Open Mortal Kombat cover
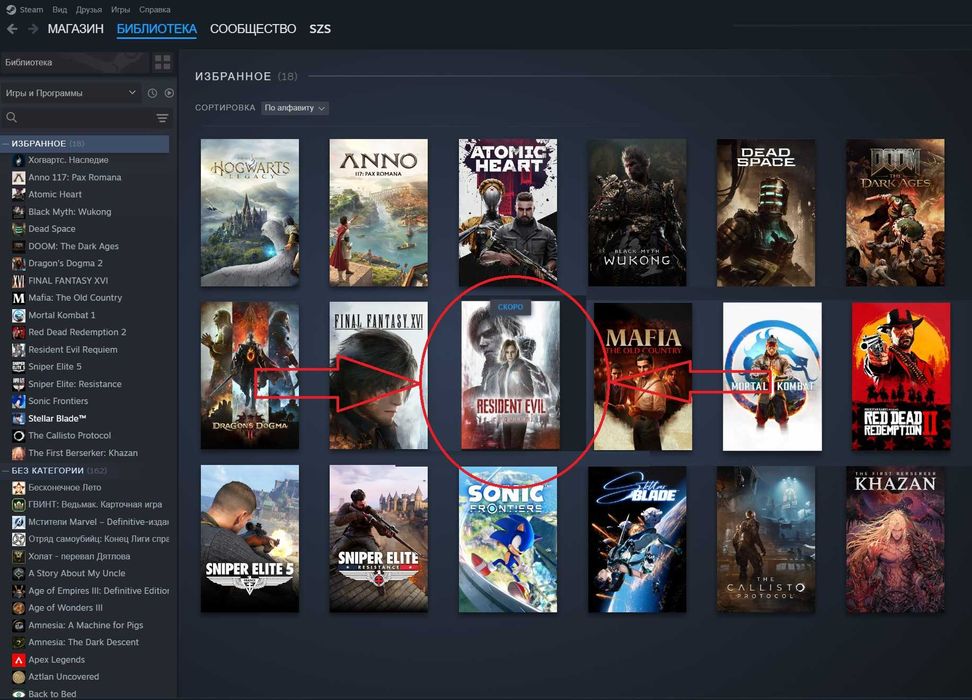The height and width of the screenshot is (700, 972). (772, 377)
